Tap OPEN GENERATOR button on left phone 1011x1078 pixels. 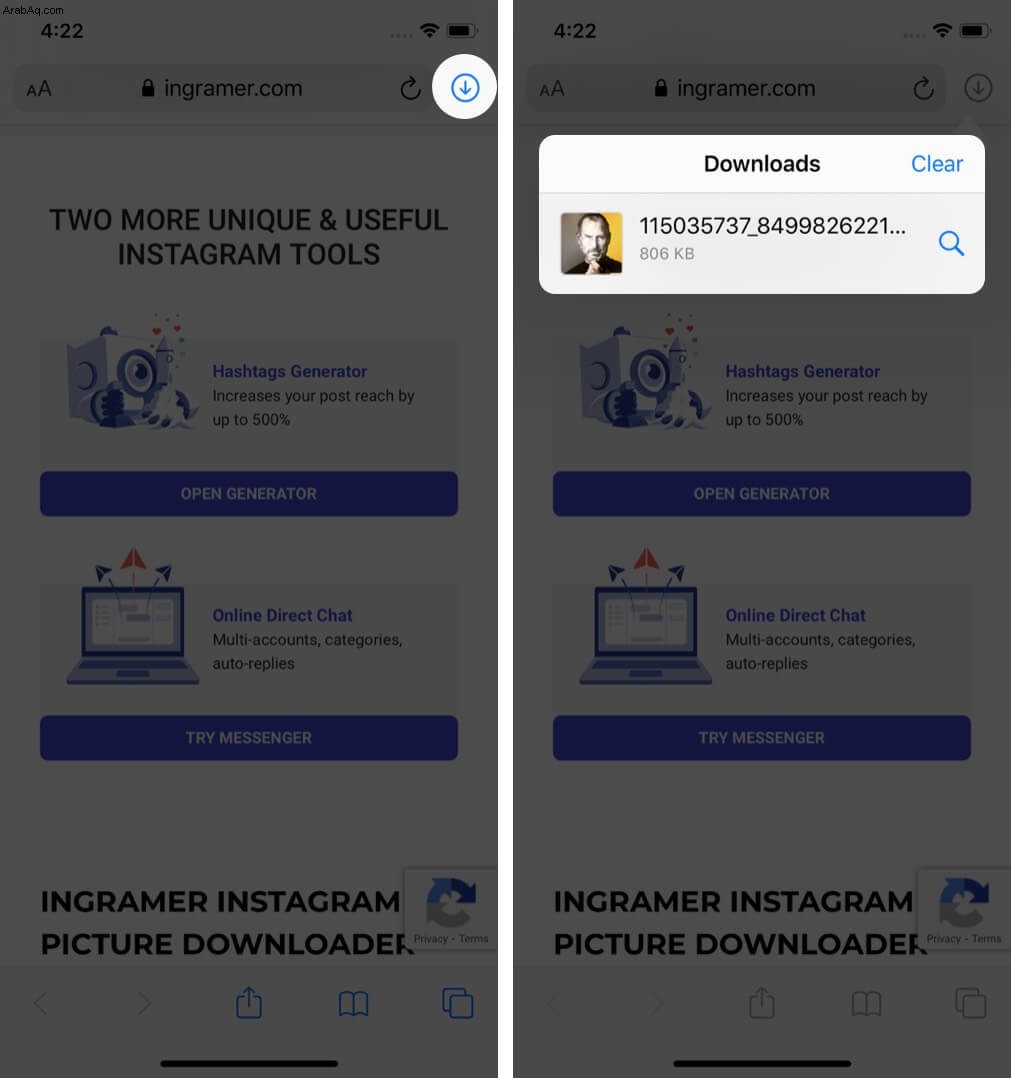pyautogui.click(x=249, y=494)
